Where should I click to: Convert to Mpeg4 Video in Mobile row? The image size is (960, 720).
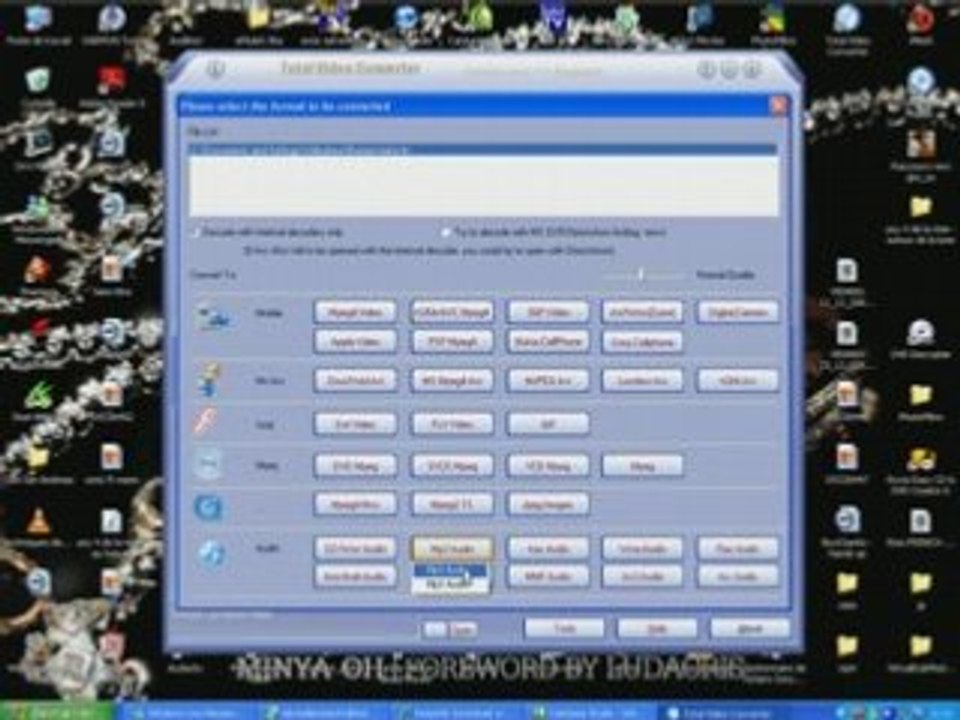[x=355, y=312]
